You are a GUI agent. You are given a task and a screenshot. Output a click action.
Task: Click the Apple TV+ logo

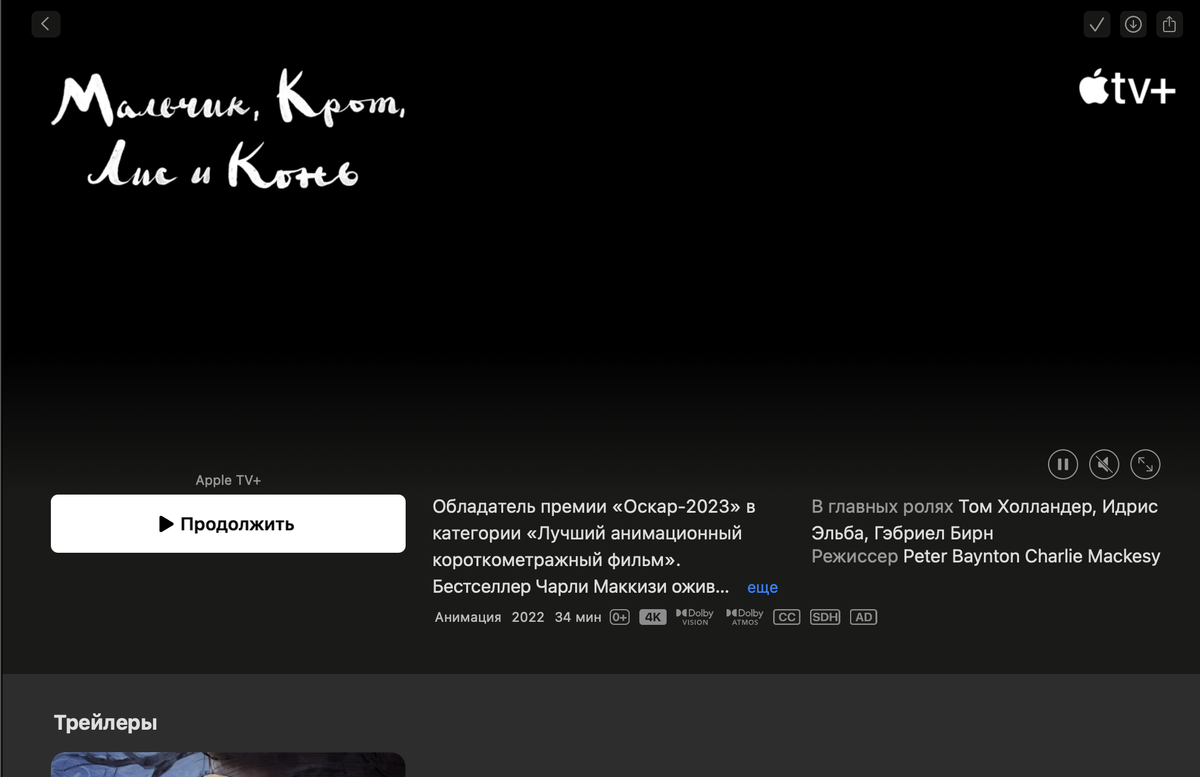[x=1127, y=88]
